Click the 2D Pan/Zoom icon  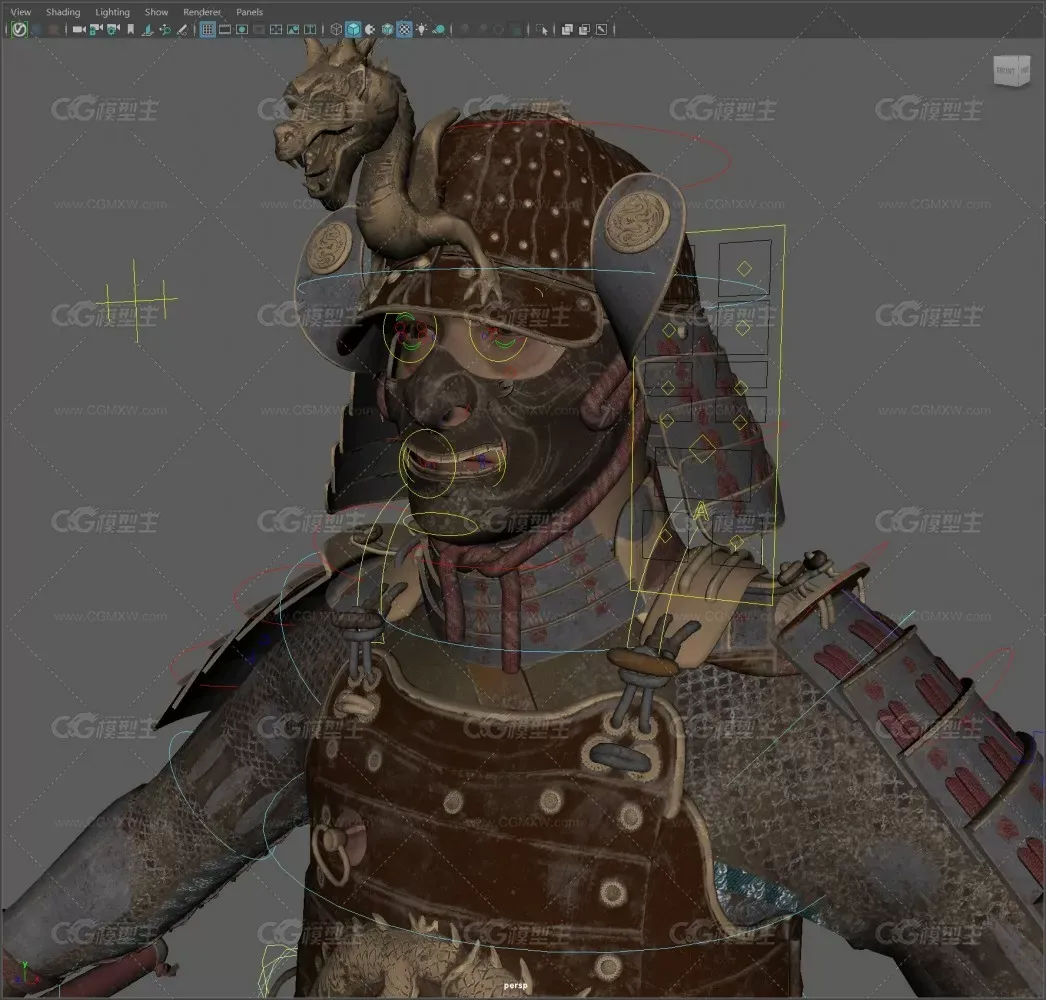point(164,29)
